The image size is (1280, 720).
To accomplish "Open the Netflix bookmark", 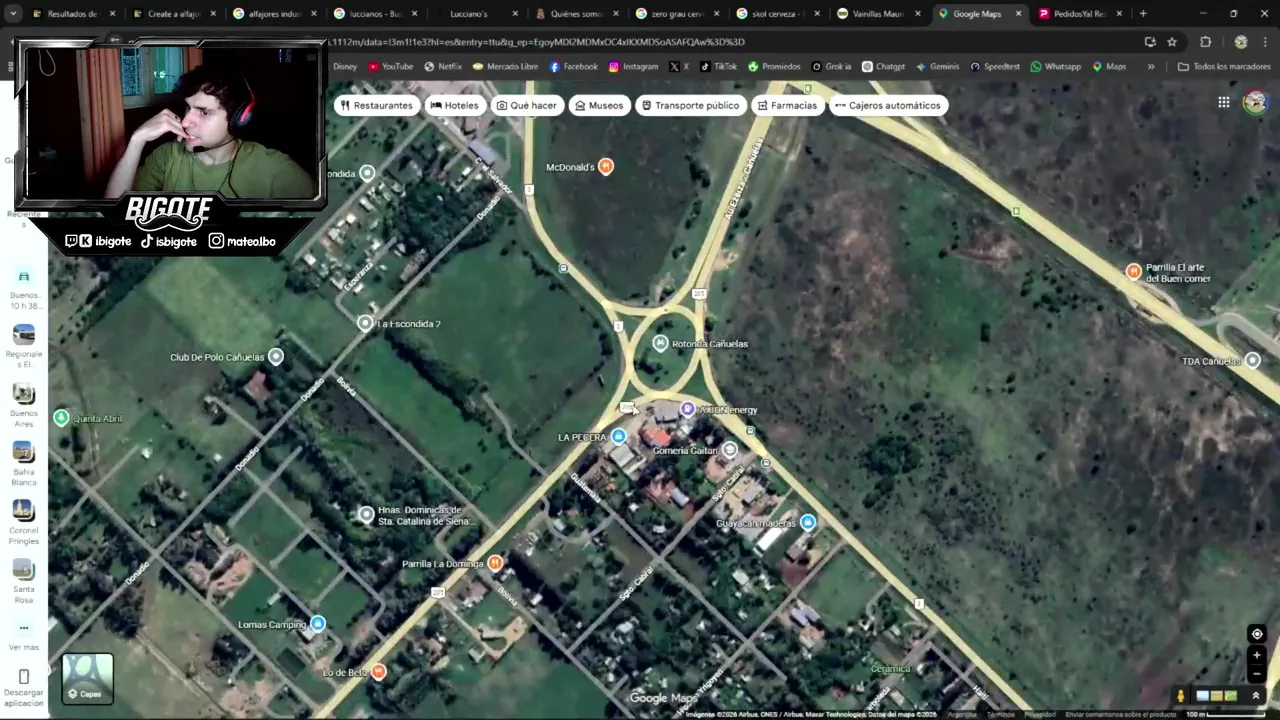I will point(443,67).
